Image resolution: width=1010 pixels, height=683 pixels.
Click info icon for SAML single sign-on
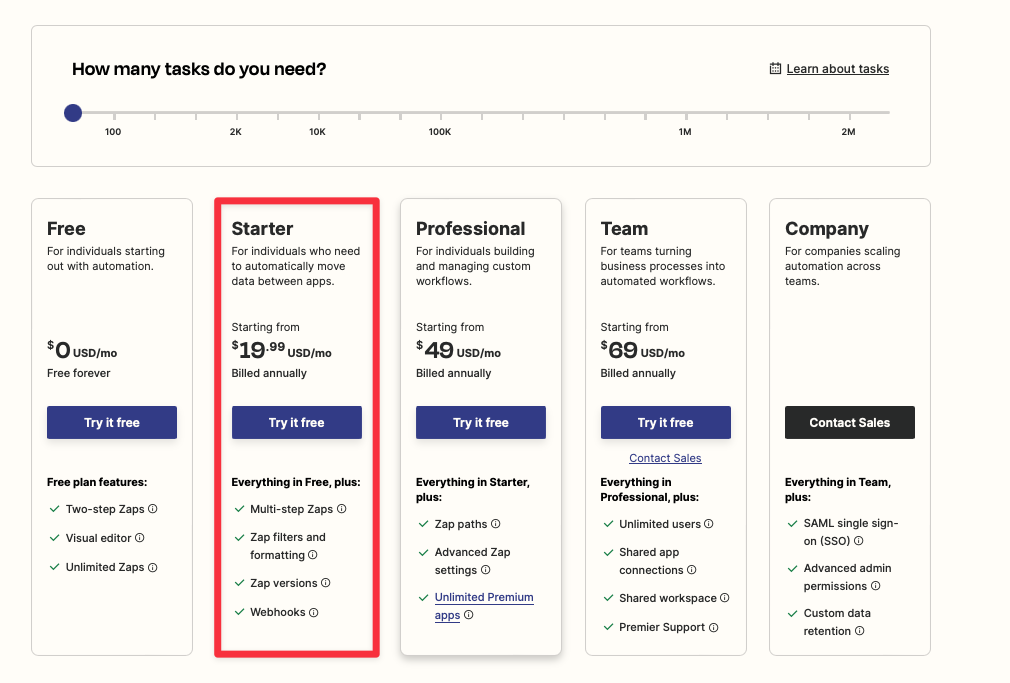(x=859, y=541)
